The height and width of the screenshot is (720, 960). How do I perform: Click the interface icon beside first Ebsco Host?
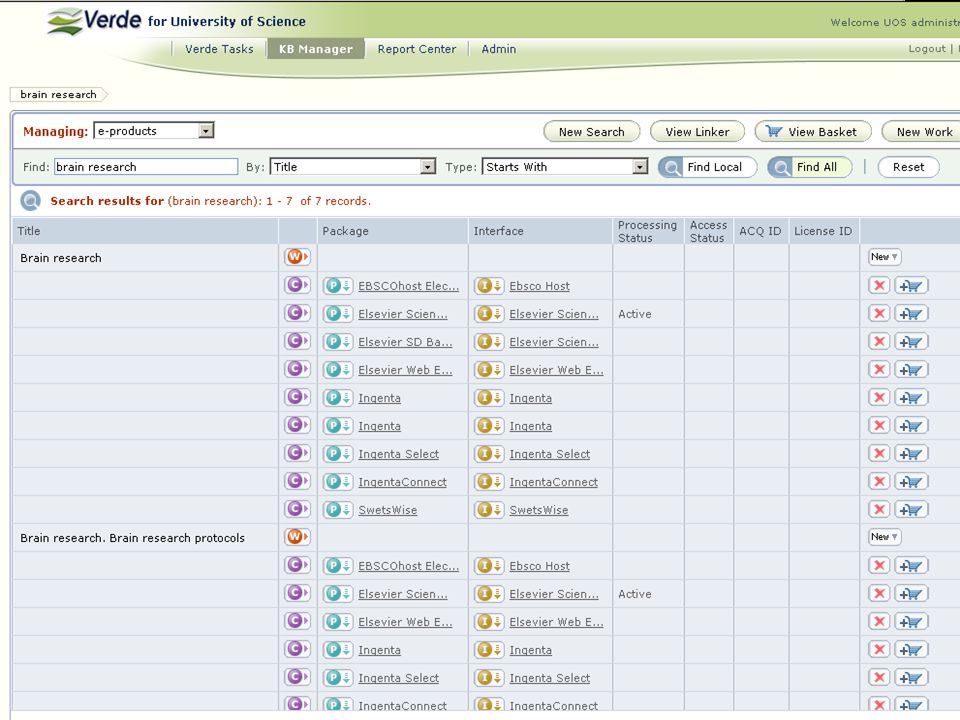tap(489, 285)
